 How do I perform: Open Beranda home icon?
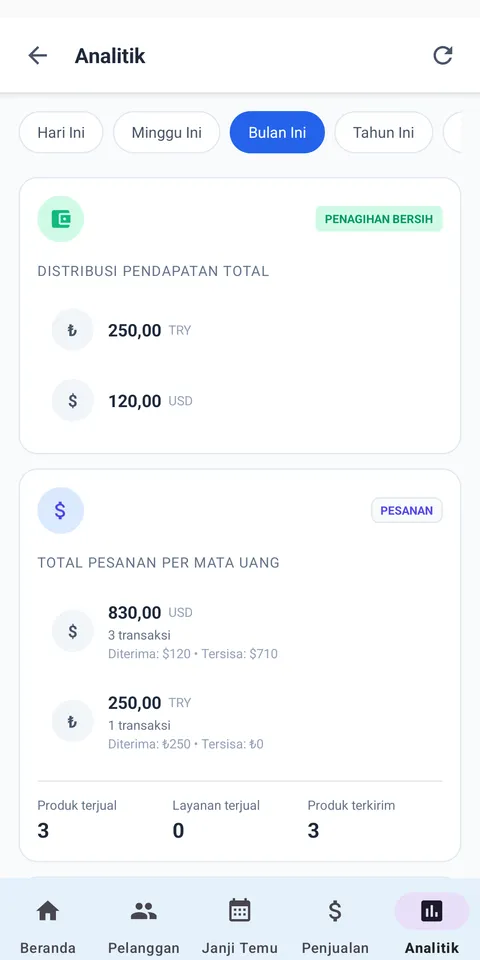coord(48,911)
